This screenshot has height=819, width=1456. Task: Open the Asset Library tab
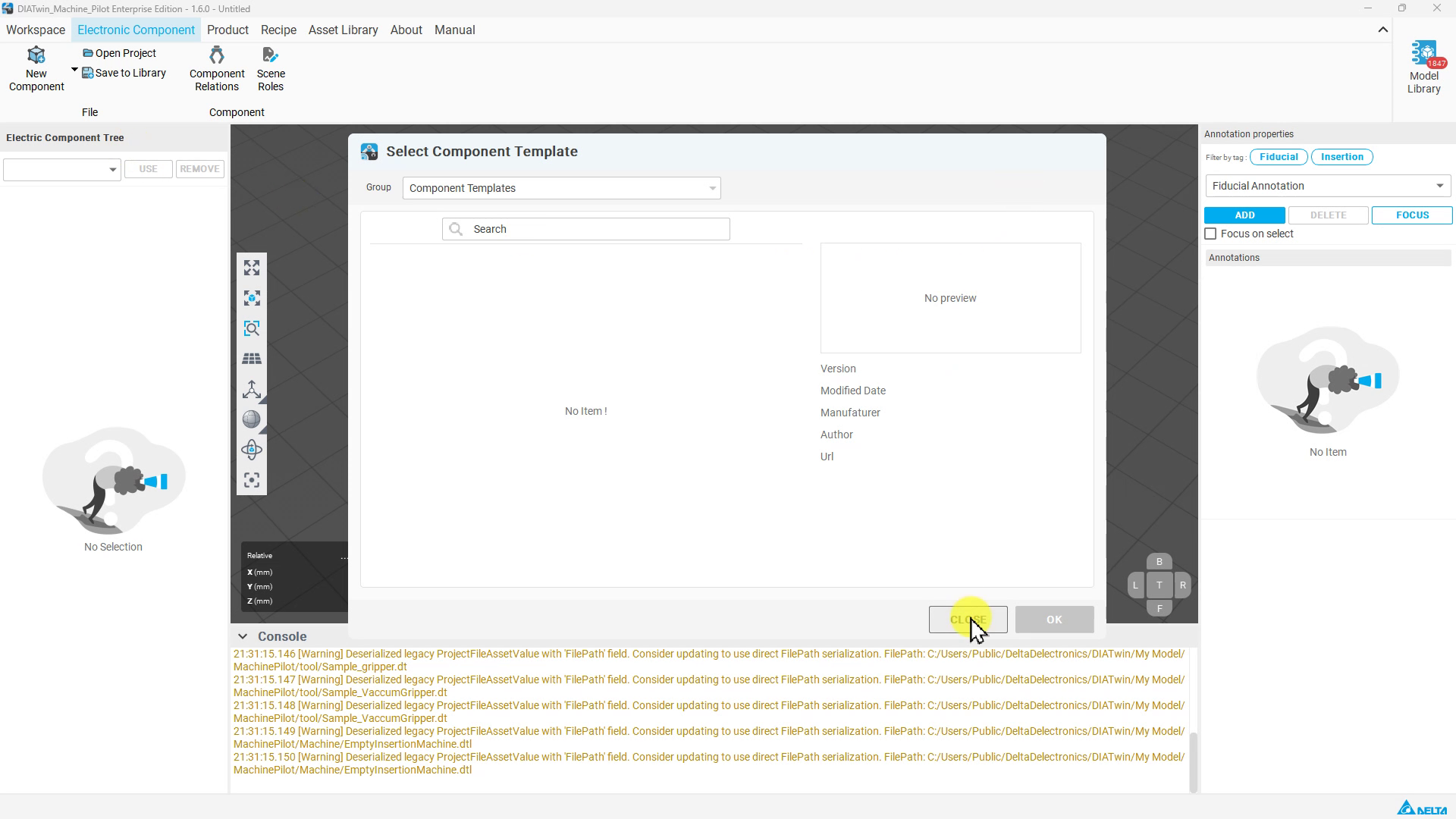(x=343, y=30)
